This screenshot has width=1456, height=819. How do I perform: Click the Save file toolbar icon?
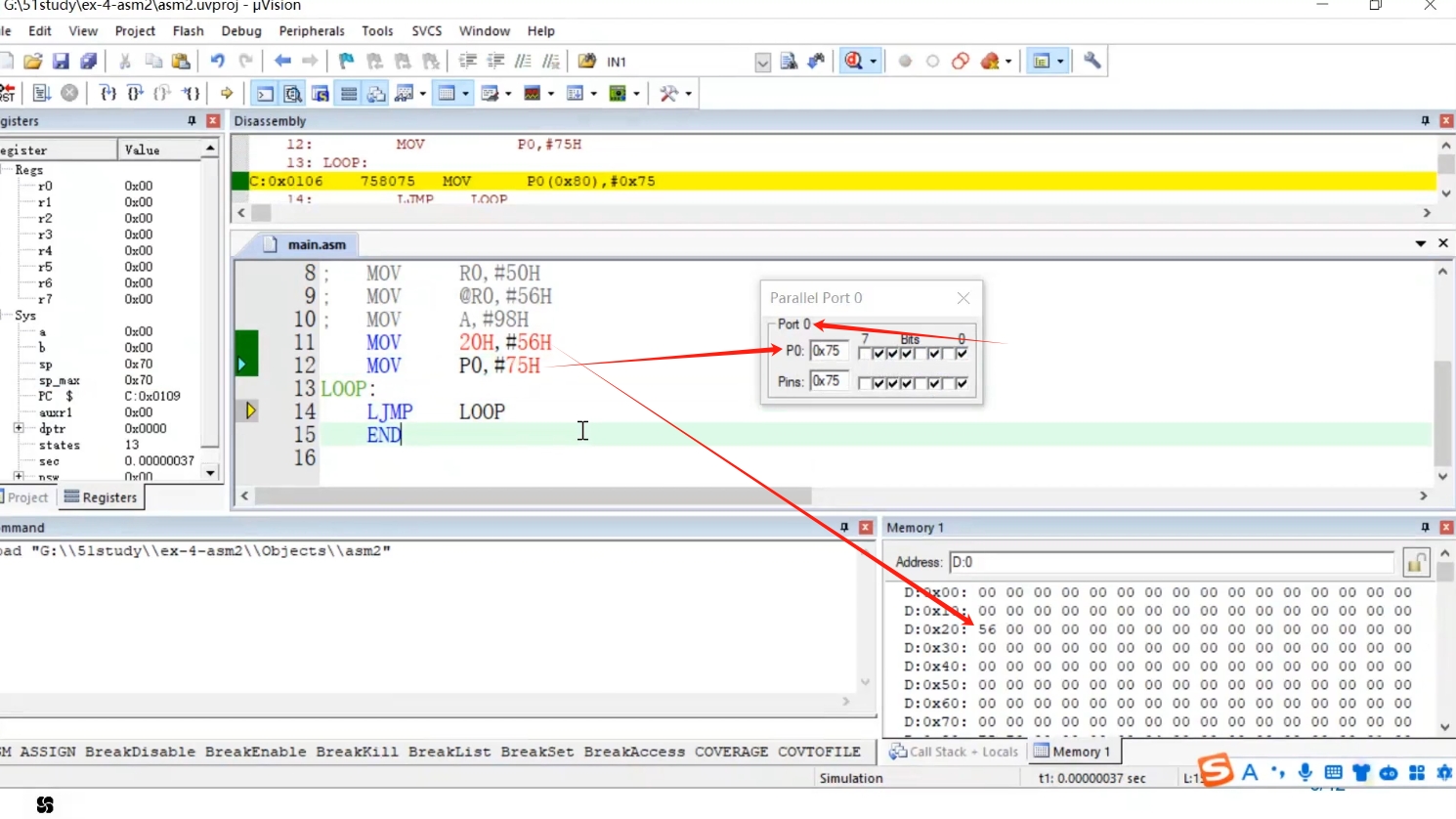(61, 62)
